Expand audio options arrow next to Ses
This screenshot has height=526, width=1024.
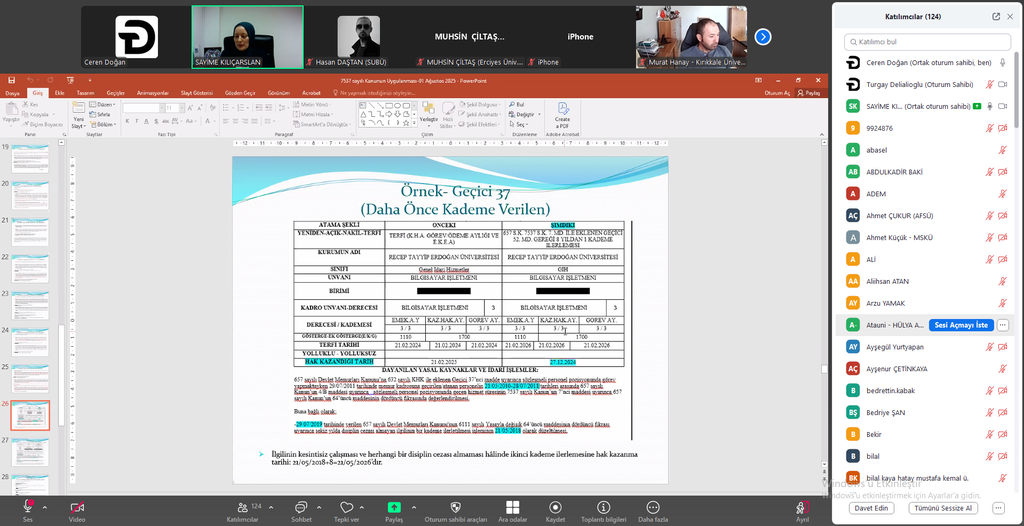coord(44,507)
